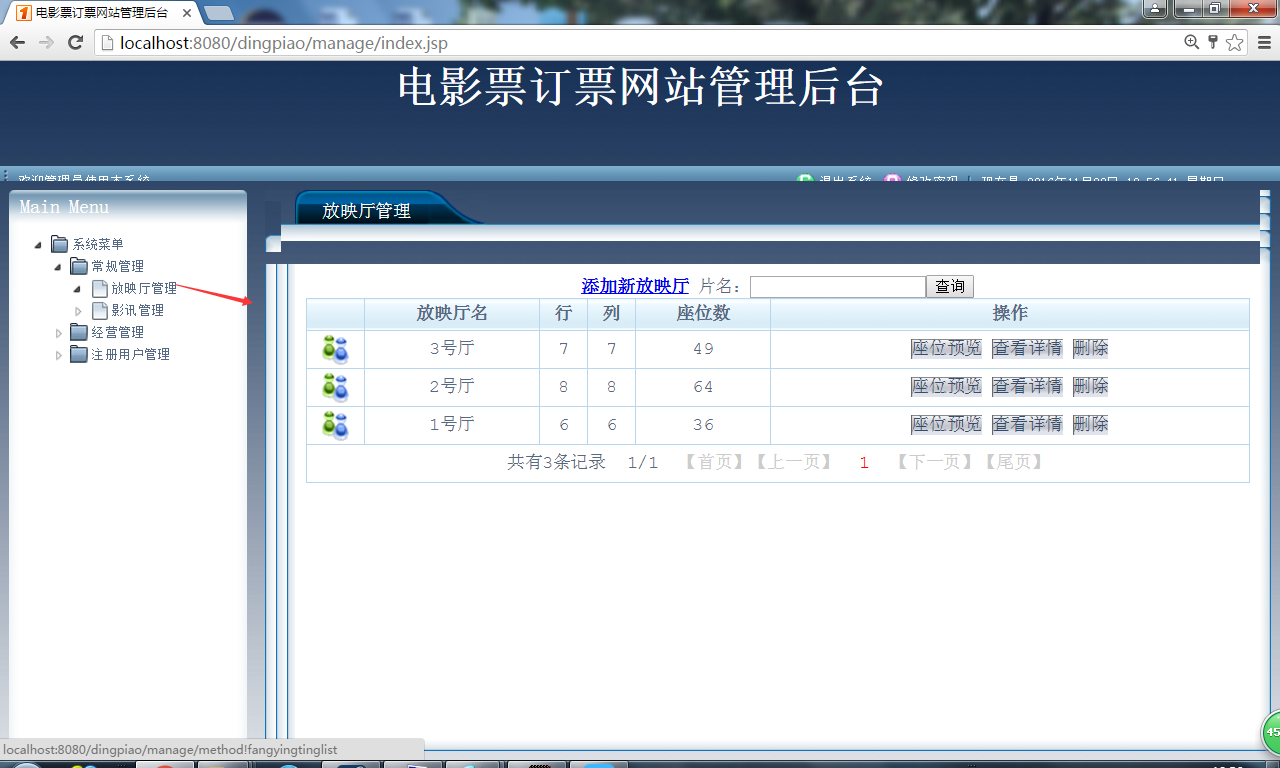Image resolution: width=1280 pixels, height=768 pixels.
Task: Click 删除 for 2号厅
Action: coord(1090,386)
